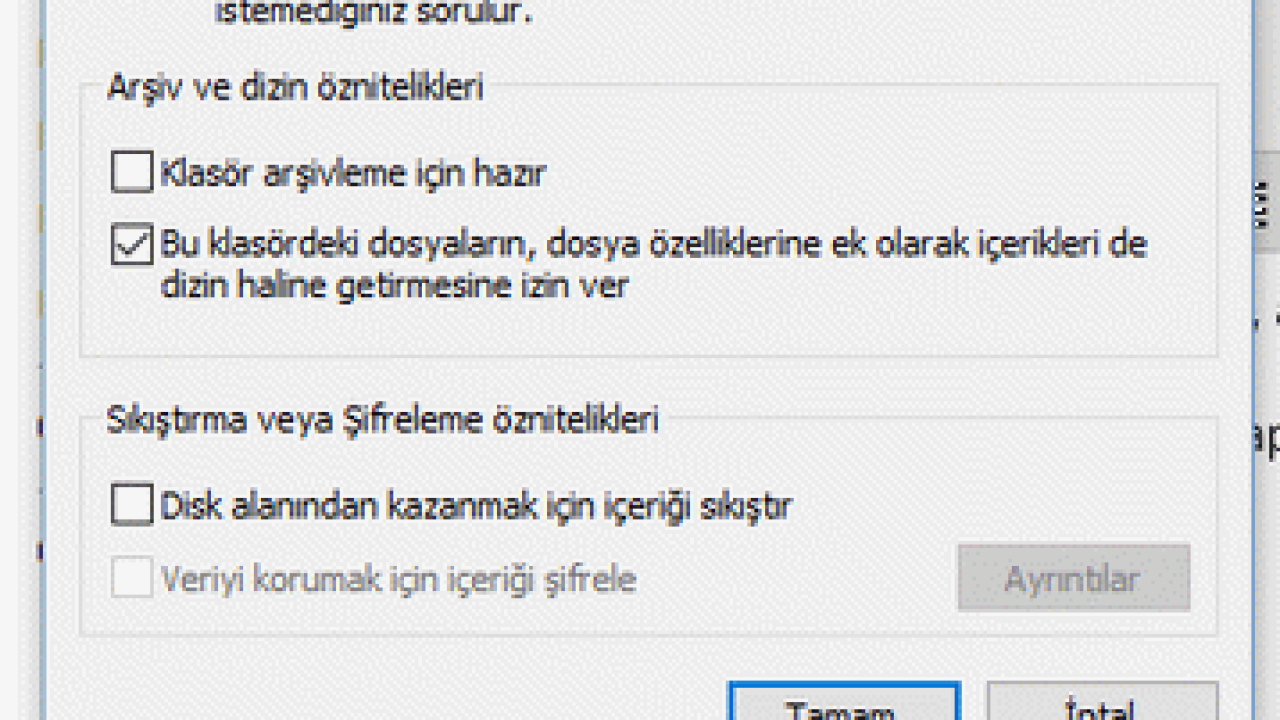Image resolution: width=1280 pixels, height=720 pixels.
Task: Tick the 'Klasör arşivleme için hazır' checkbox
Action: 132,171
